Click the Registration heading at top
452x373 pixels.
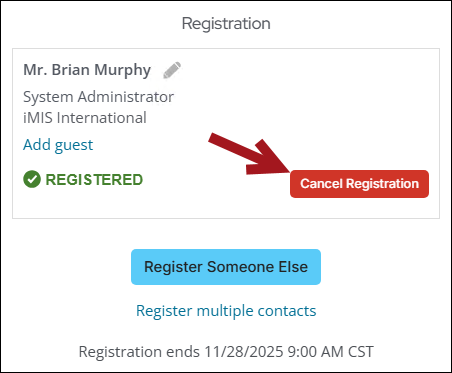coord(226,24)
